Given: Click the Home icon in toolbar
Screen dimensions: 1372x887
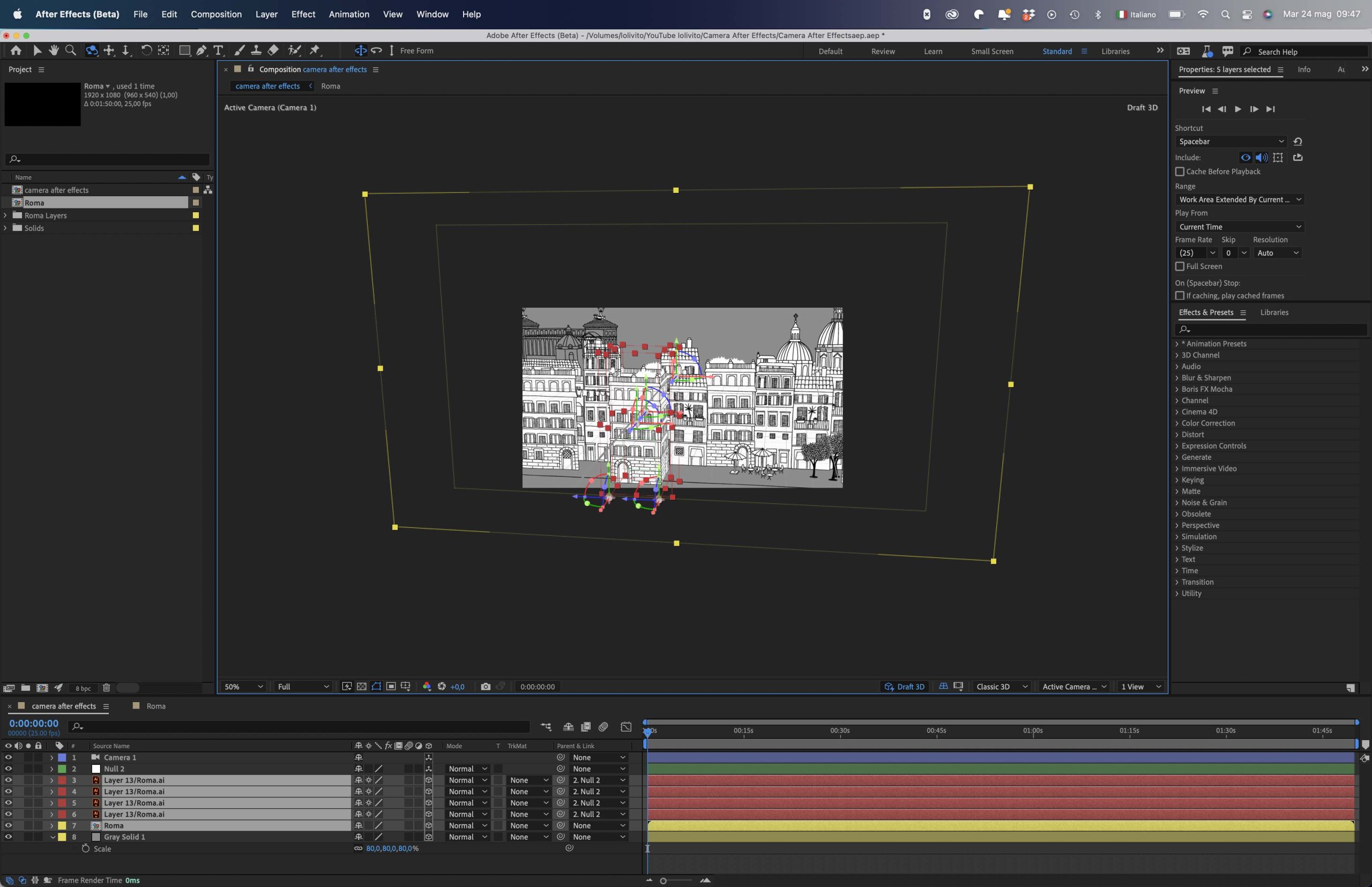Looking at the screenshot, I should [x=16, y=51].
